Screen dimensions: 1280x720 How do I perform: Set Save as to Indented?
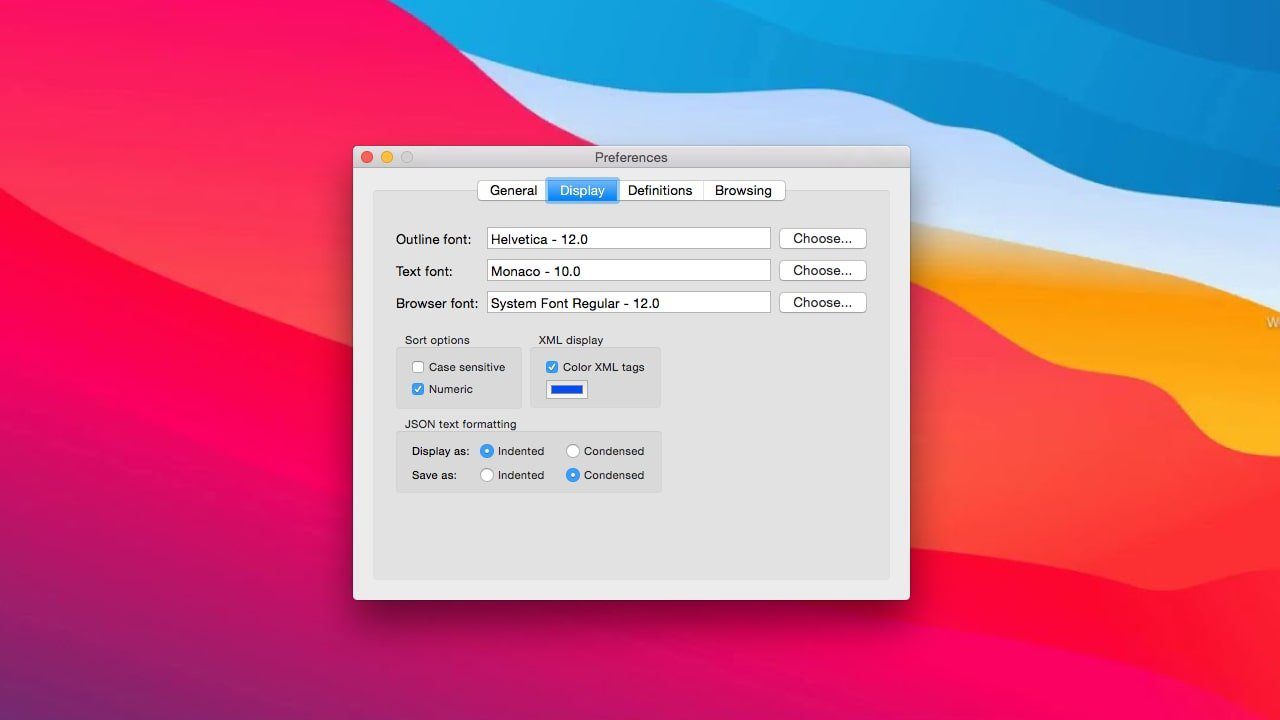click(x=487, y=475)
